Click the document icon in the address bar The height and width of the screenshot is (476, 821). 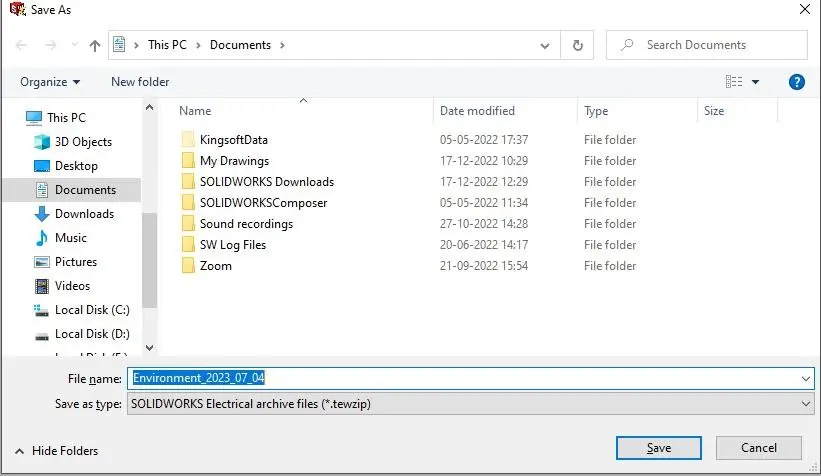point(119,45)
